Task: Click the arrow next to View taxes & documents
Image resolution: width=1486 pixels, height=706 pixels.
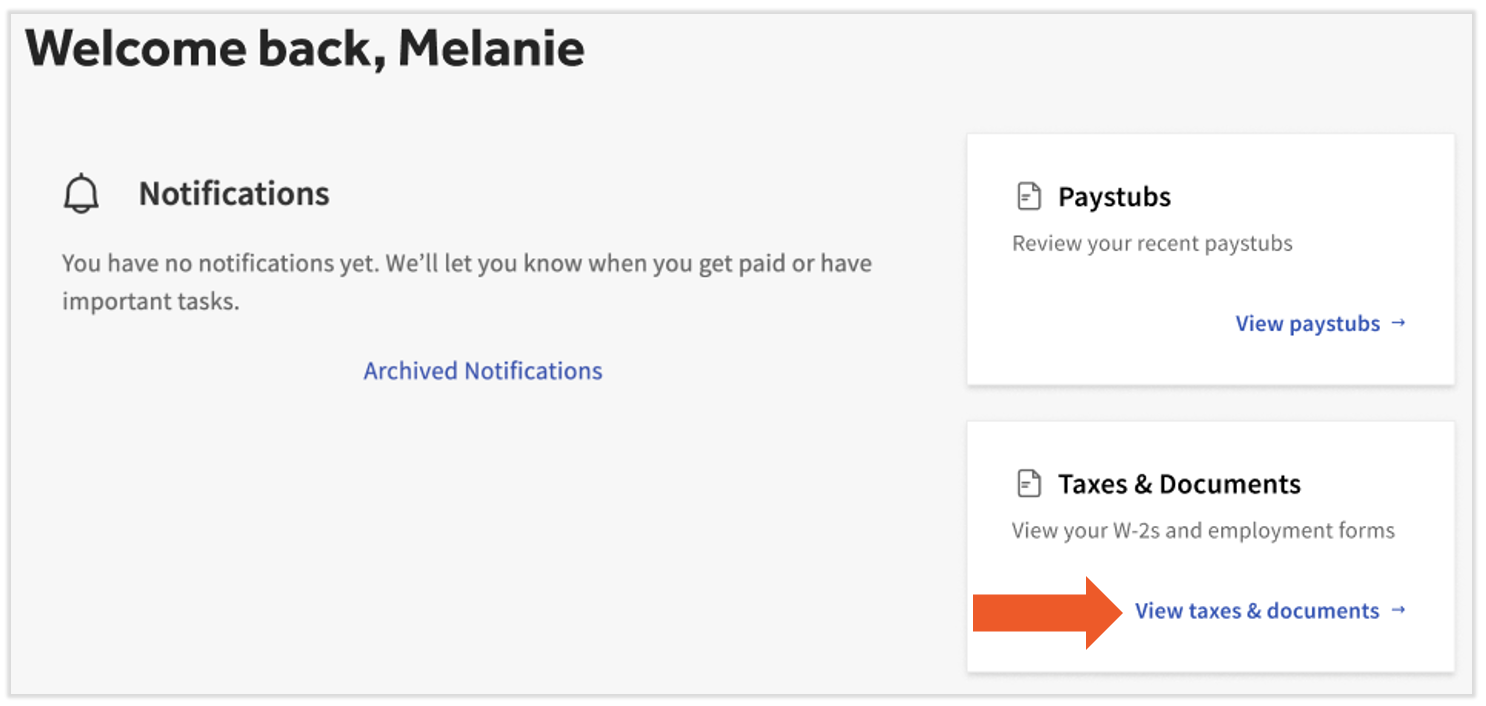Action: (x=1400, y=610)
